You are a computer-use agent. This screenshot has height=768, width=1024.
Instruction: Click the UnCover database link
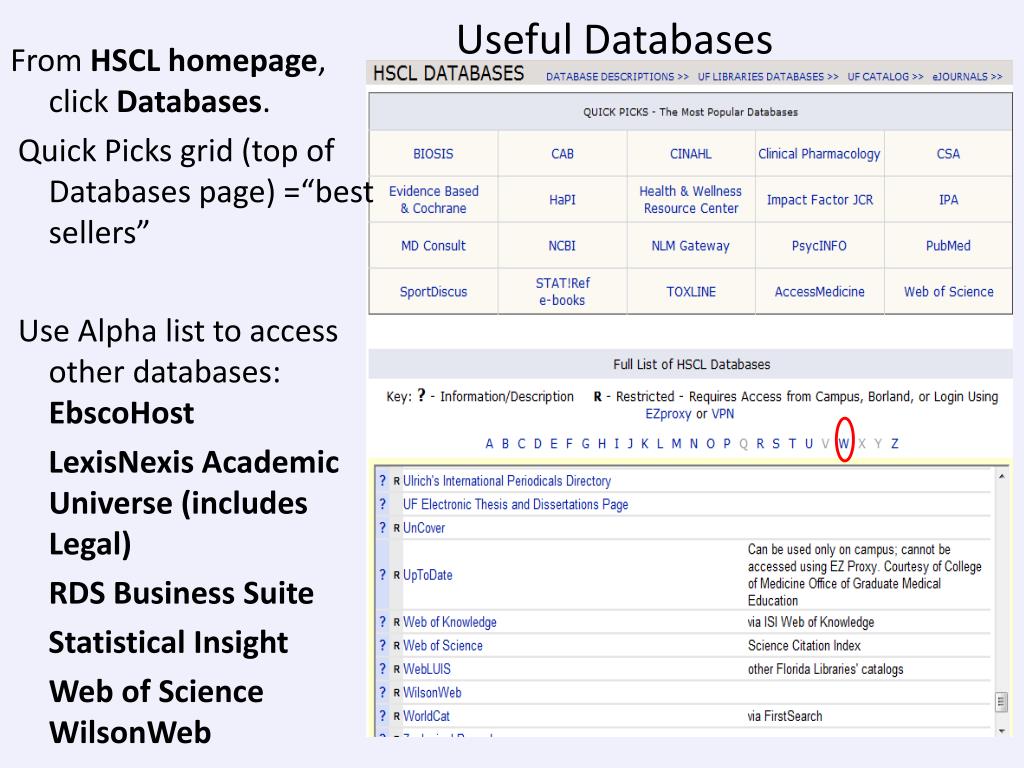pyautogui.click(x=424, y=528)
